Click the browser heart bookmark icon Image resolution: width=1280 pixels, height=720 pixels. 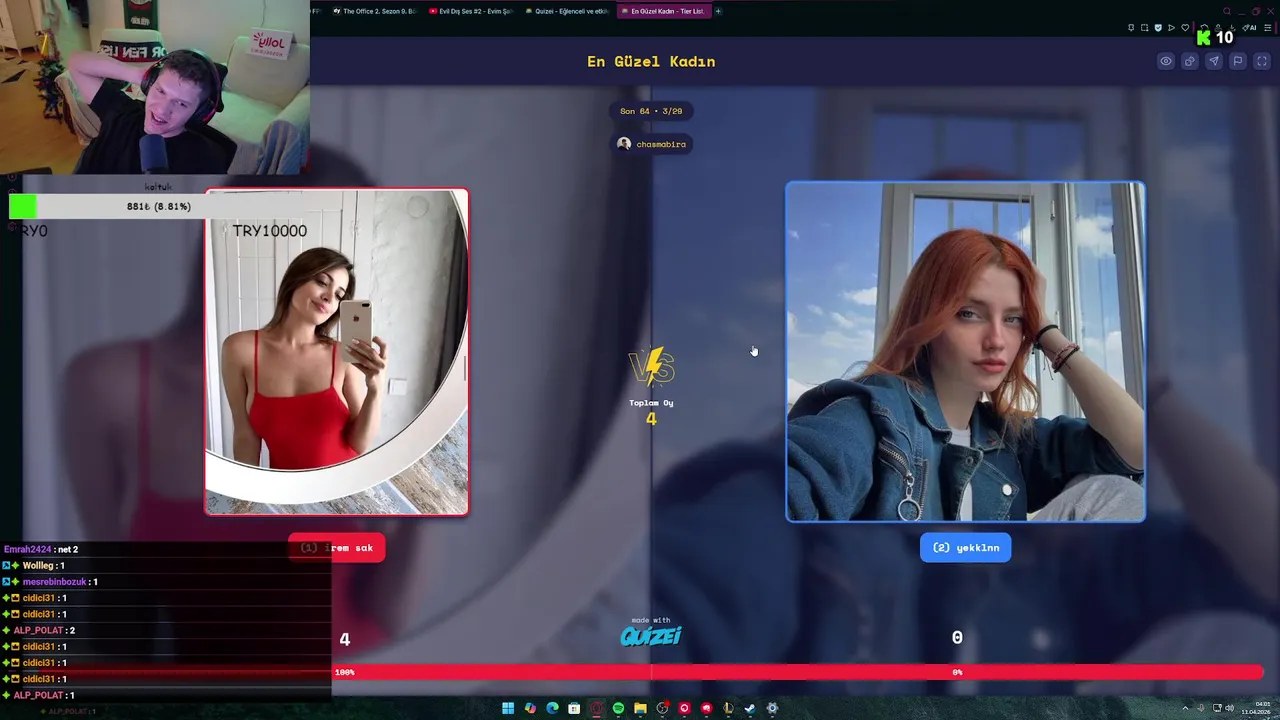(x=1185, y=28)
